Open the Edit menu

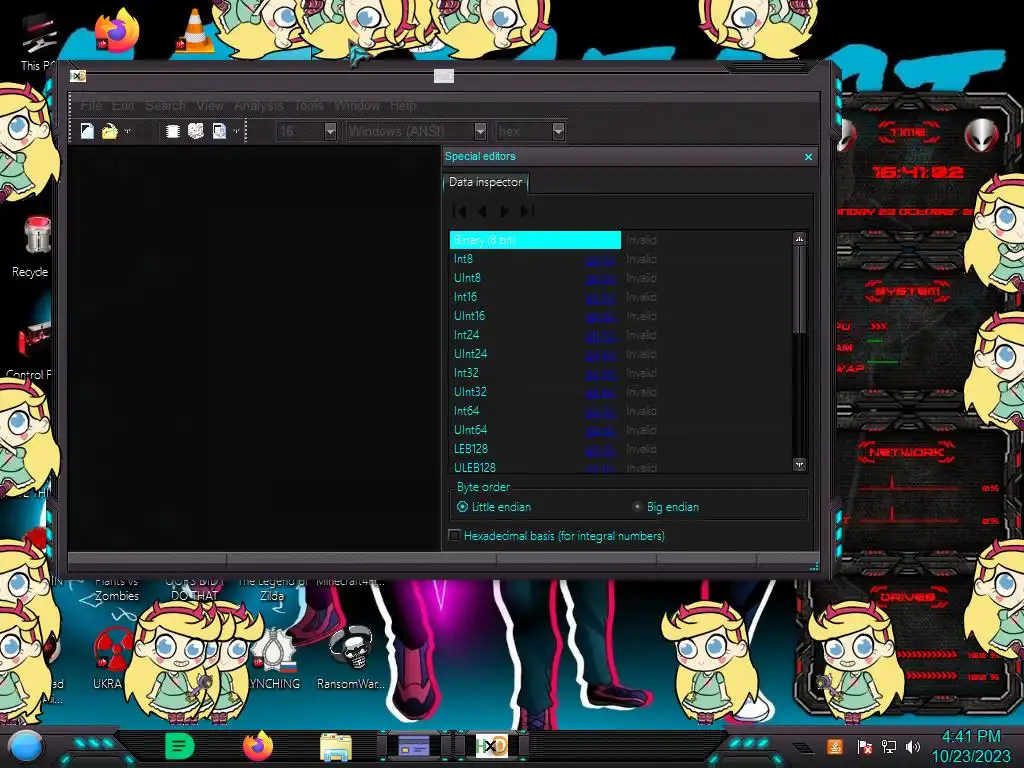click(123, 105)
